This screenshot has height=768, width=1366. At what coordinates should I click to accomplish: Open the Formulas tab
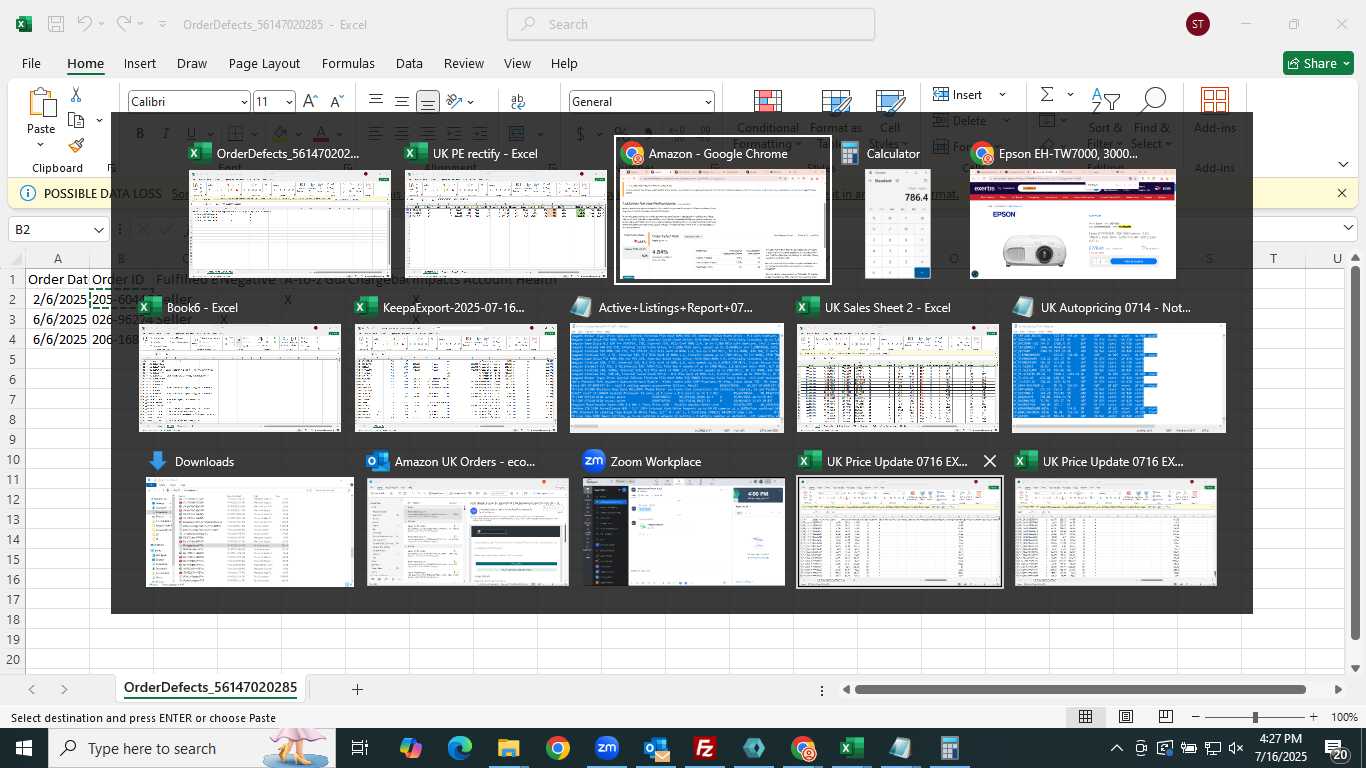[x=348, y=63]
